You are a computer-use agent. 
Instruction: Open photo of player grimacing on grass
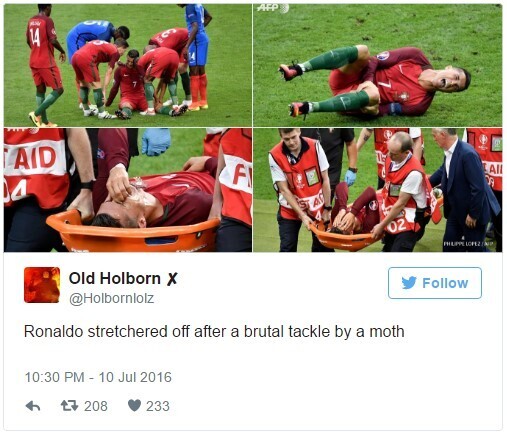pos(377,65)
